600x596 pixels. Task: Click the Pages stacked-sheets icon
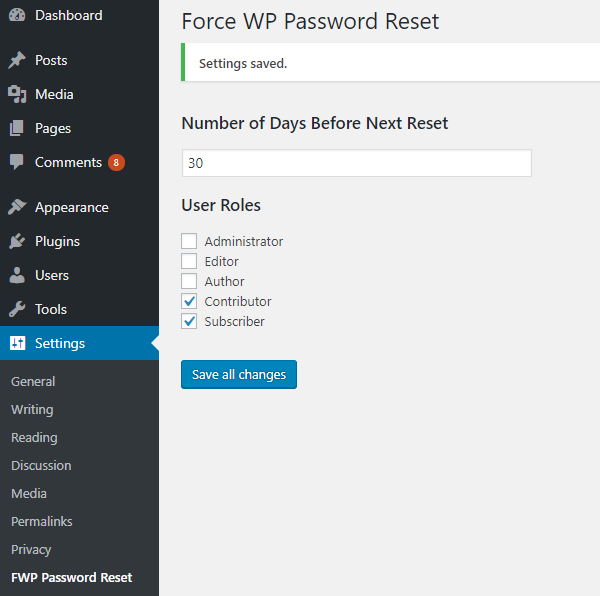pos(17,128)
